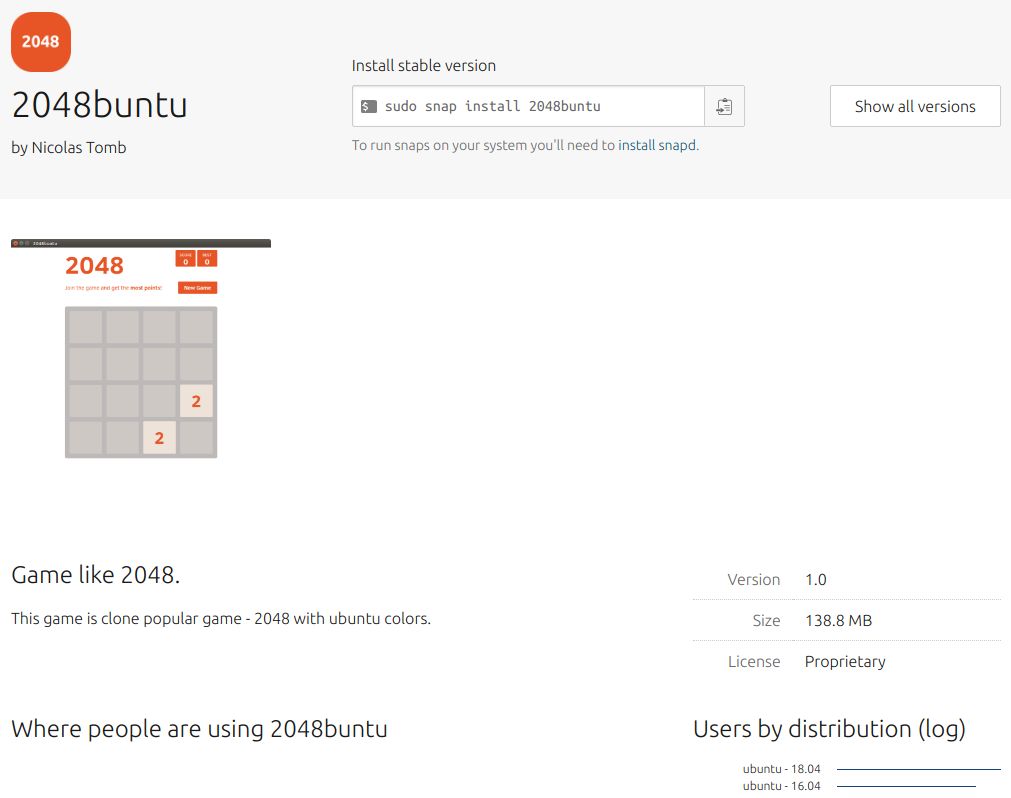Click the right-side 2 tile in the game grid

(196, 400)
